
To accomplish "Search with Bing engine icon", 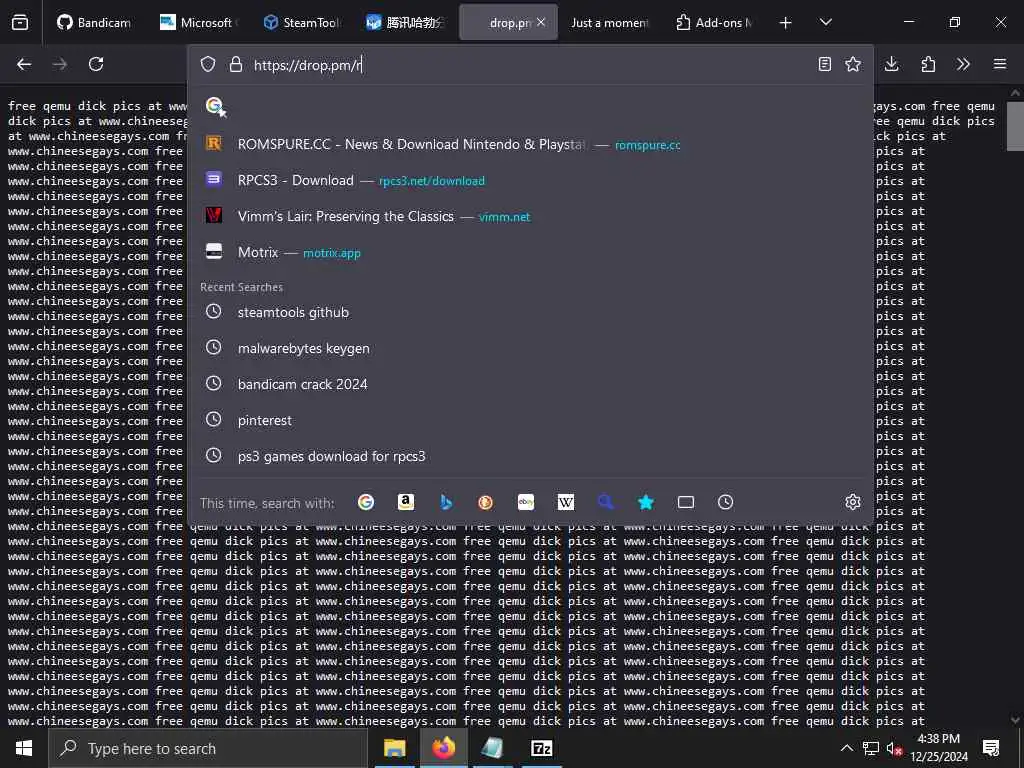I will click(x=446, y=502).
